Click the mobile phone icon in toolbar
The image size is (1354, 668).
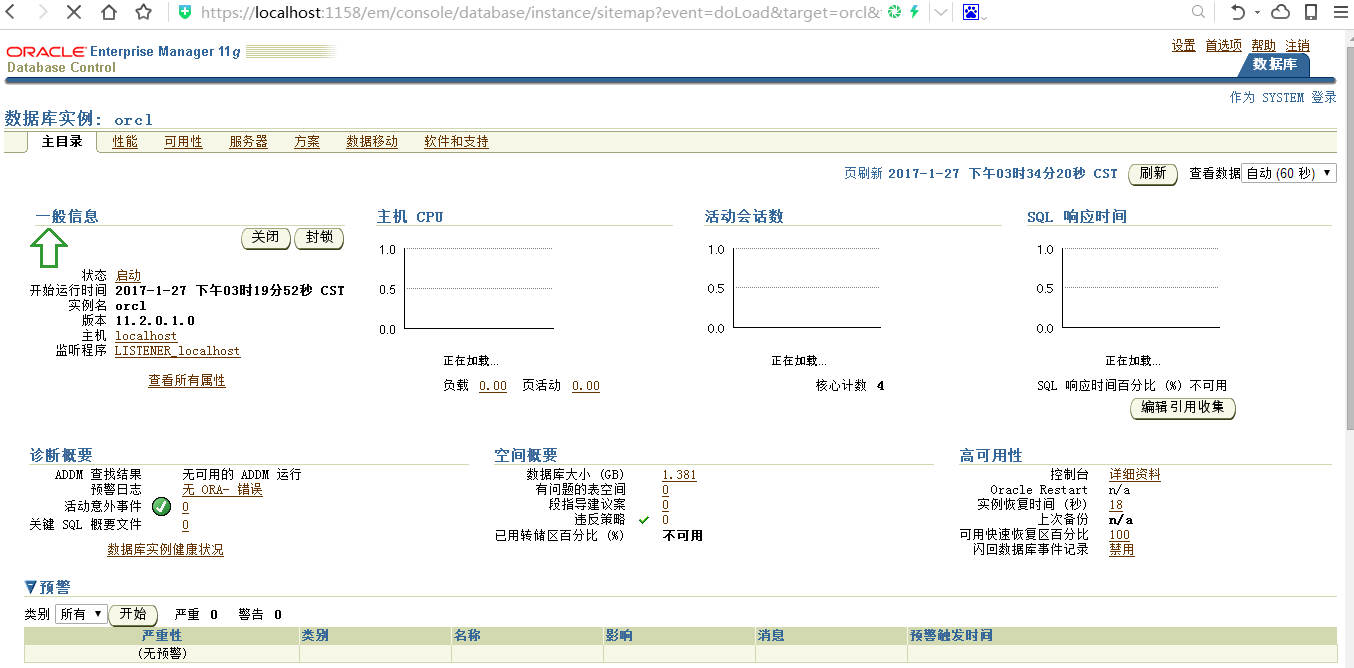1310,12
